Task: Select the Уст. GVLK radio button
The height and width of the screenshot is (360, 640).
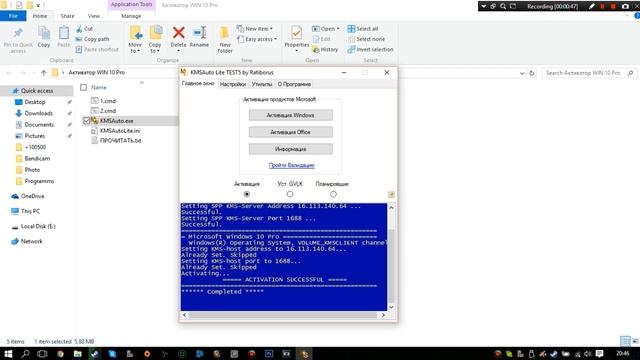Action: point(290,194)
